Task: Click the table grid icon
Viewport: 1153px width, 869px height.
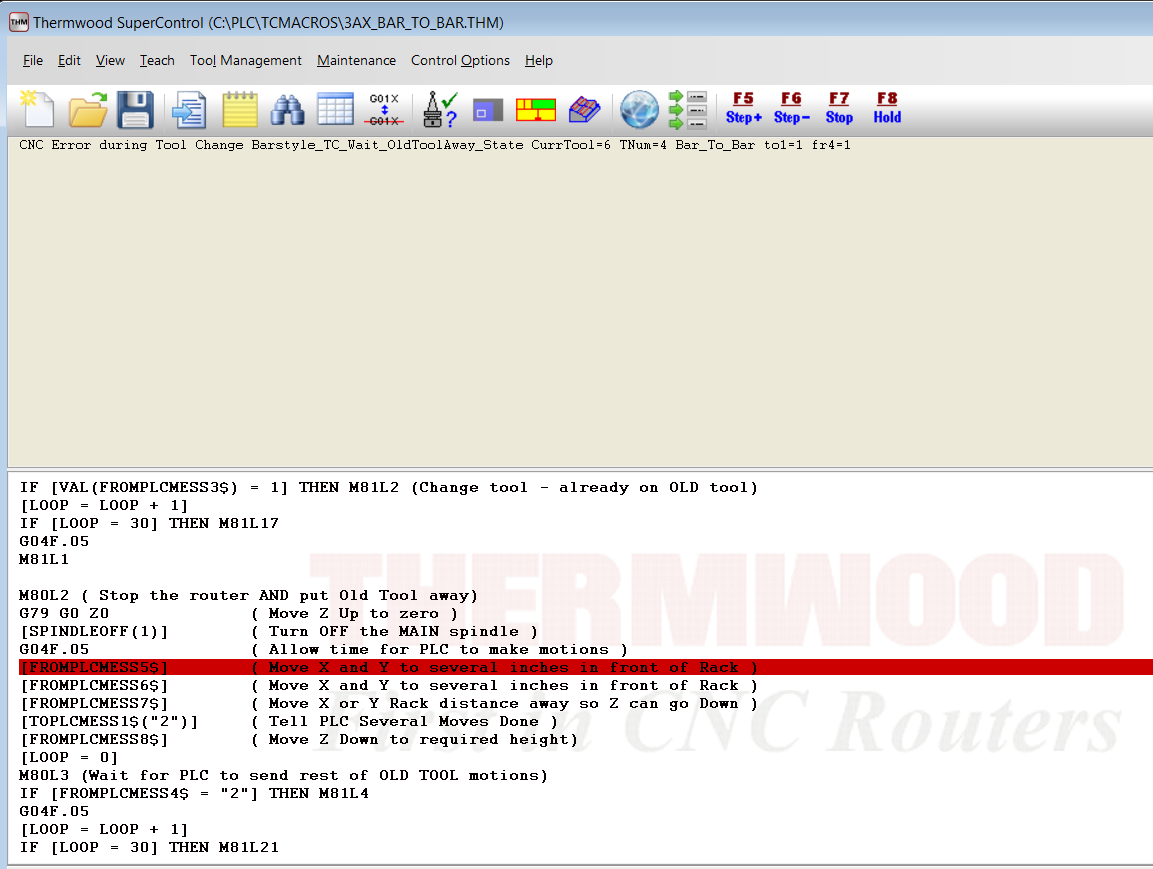Action: point(336,108)
